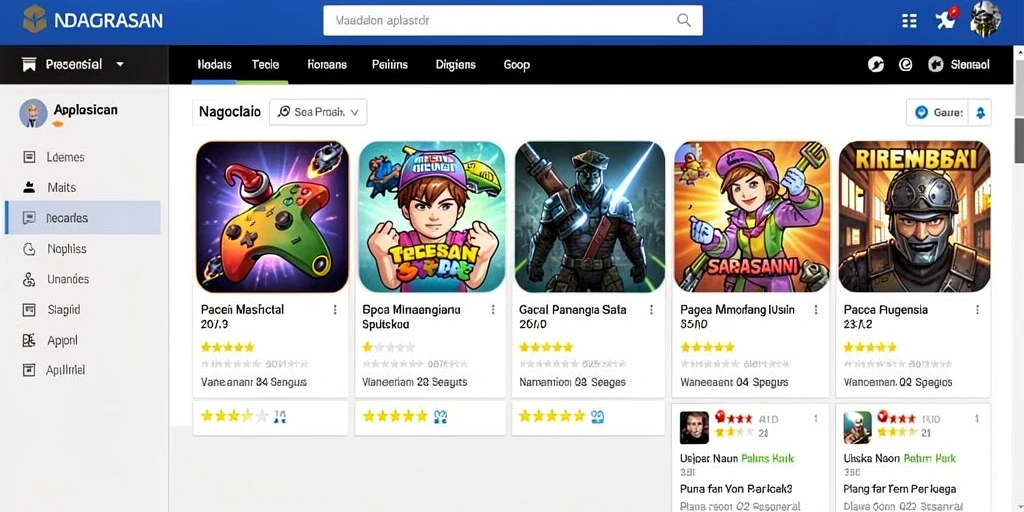Expand the Precensial dropdown

(x=120, y=65)
